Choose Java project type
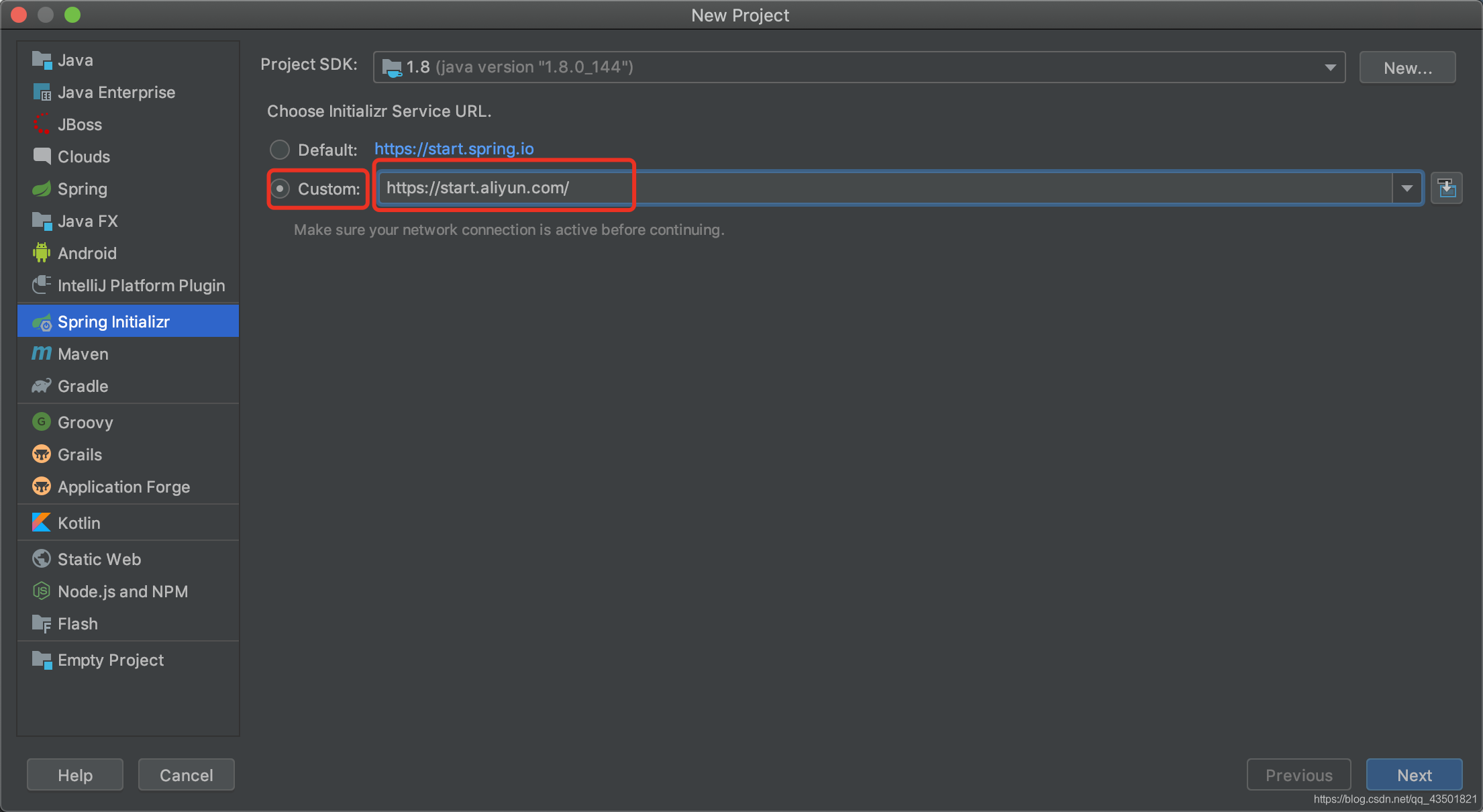This screenshot has width=1483, height=812. click(x=128, y=60)
